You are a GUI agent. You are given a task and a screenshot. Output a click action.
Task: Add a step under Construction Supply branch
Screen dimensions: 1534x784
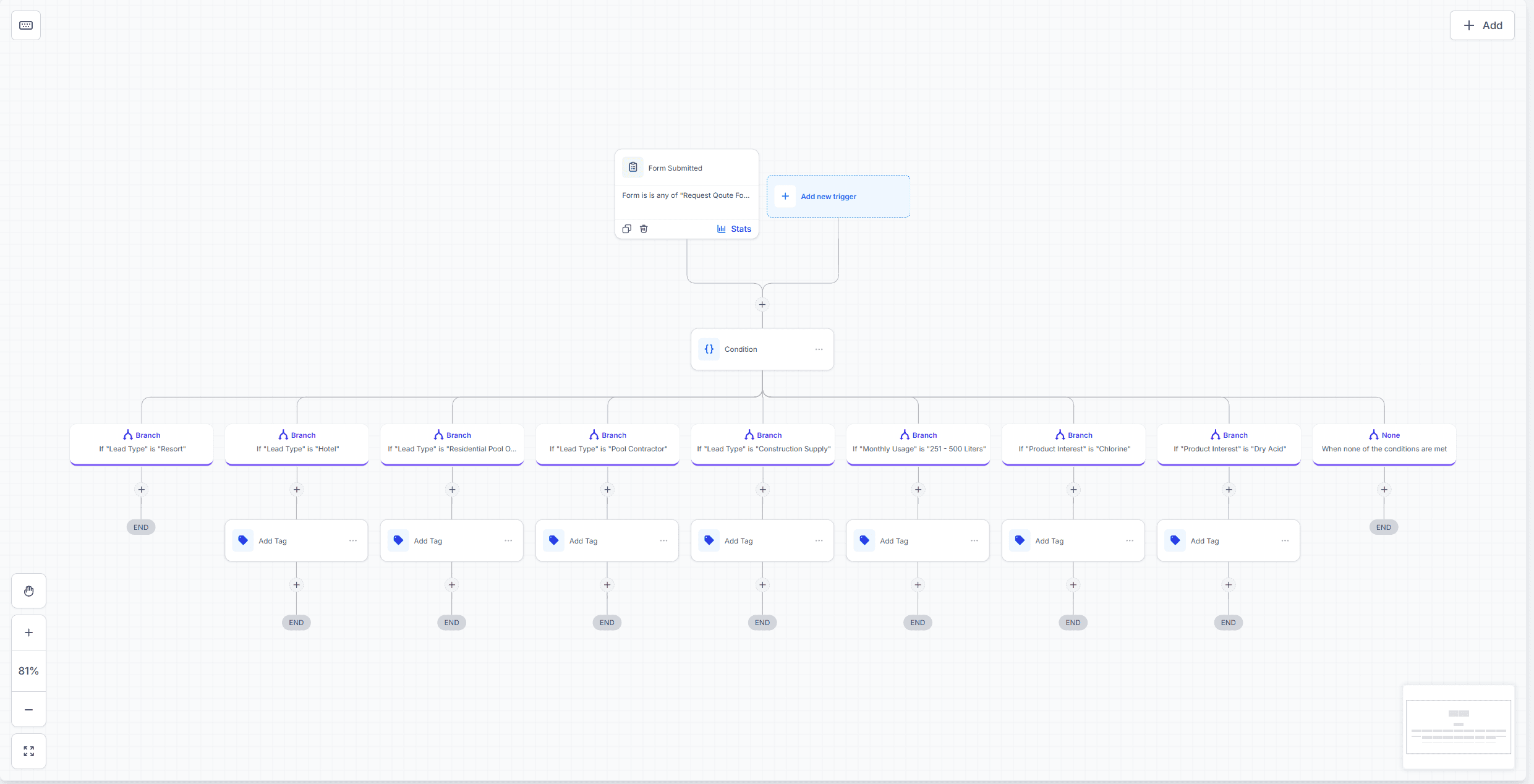point(763,490)
